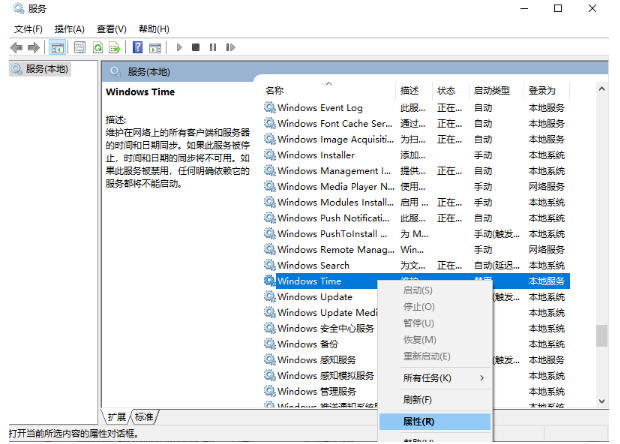Screen dimensions: 620x444
Task: Open help via blue question-mark icon
Action: pos(138,47)
